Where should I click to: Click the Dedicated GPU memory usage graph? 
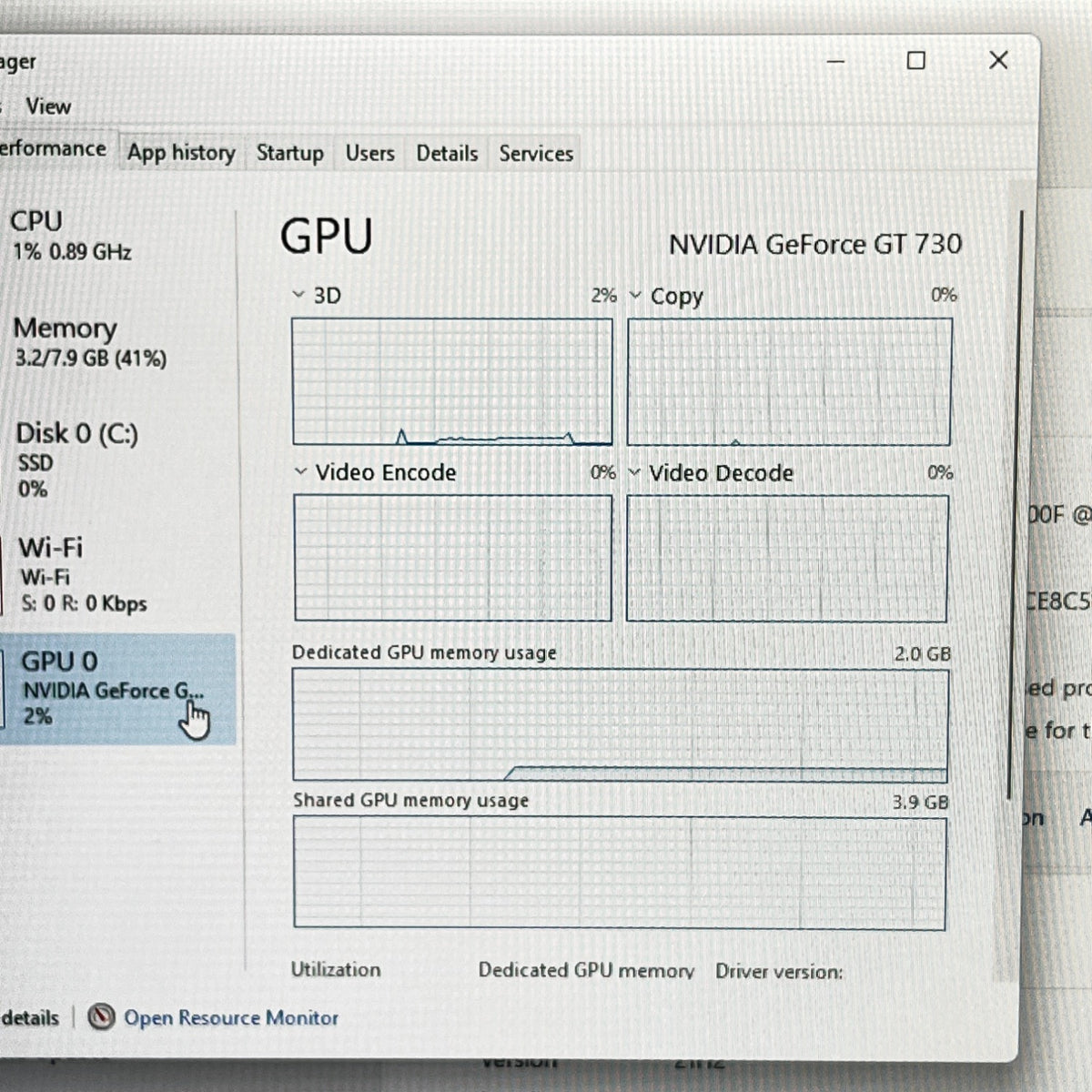pyautogui.click(x=620, y=725)
